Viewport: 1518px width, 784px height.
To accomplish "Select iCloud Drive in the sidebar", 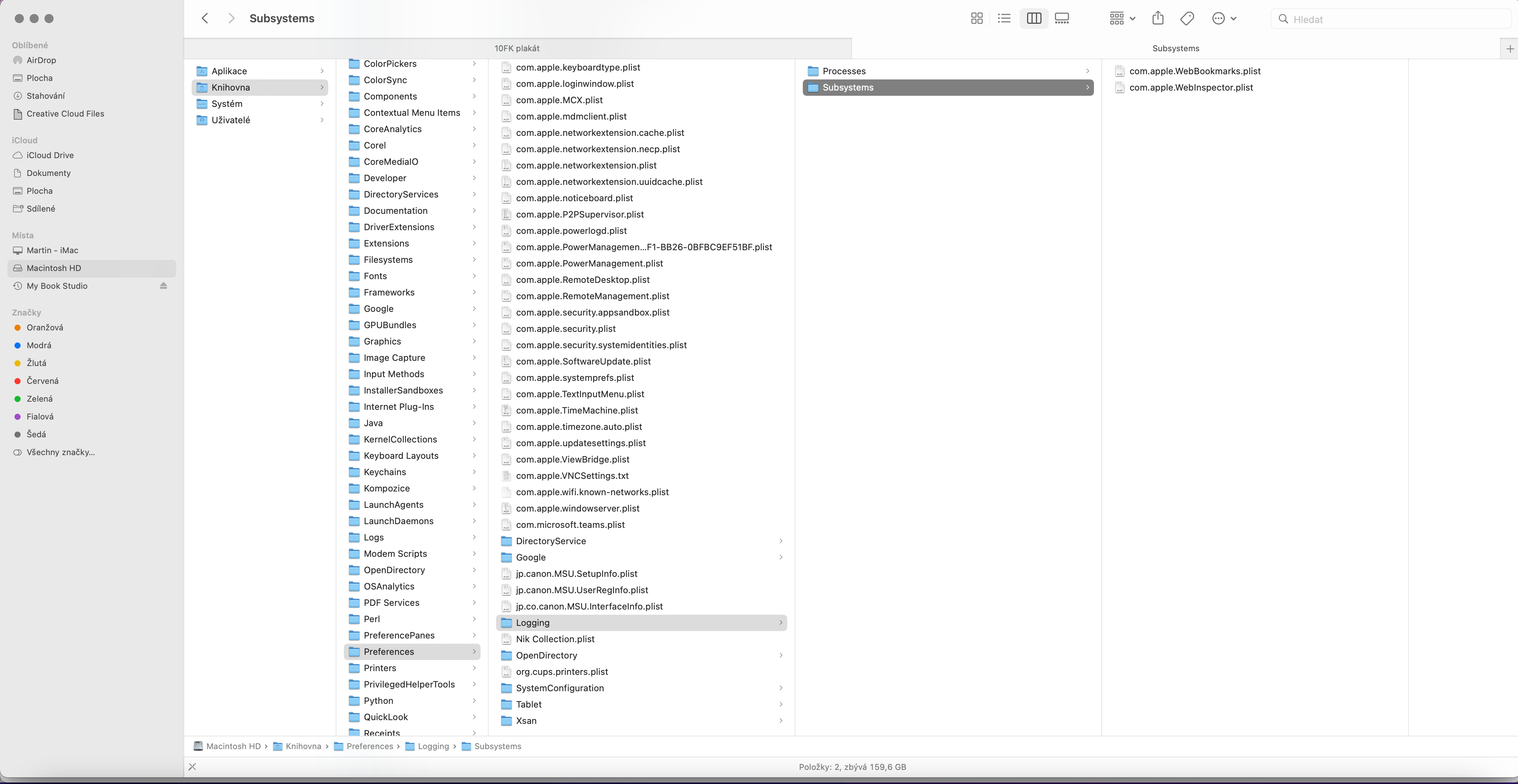I will 49,155.
